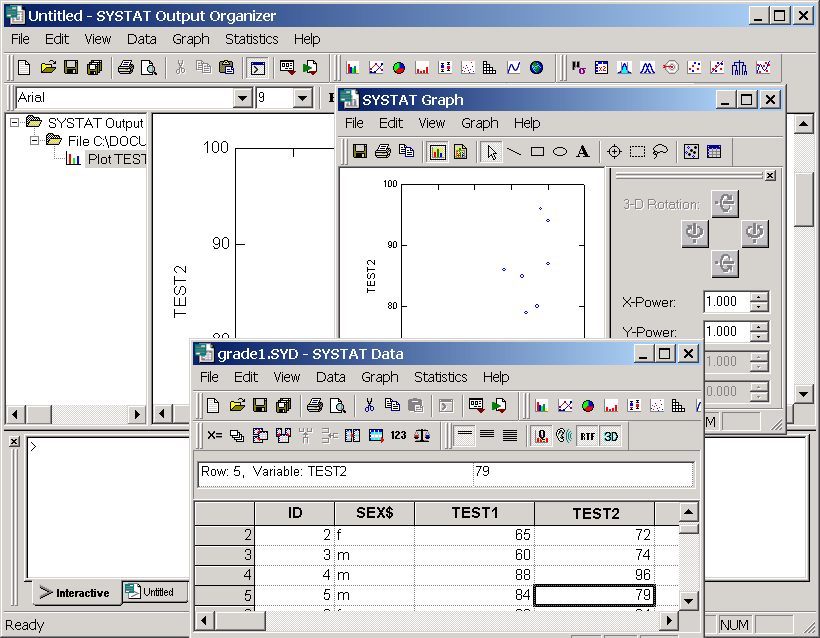Click crosshair identify-point tool in SYSTAT Graph
This screenshot has height=638, width=820.
coord(614,152)
